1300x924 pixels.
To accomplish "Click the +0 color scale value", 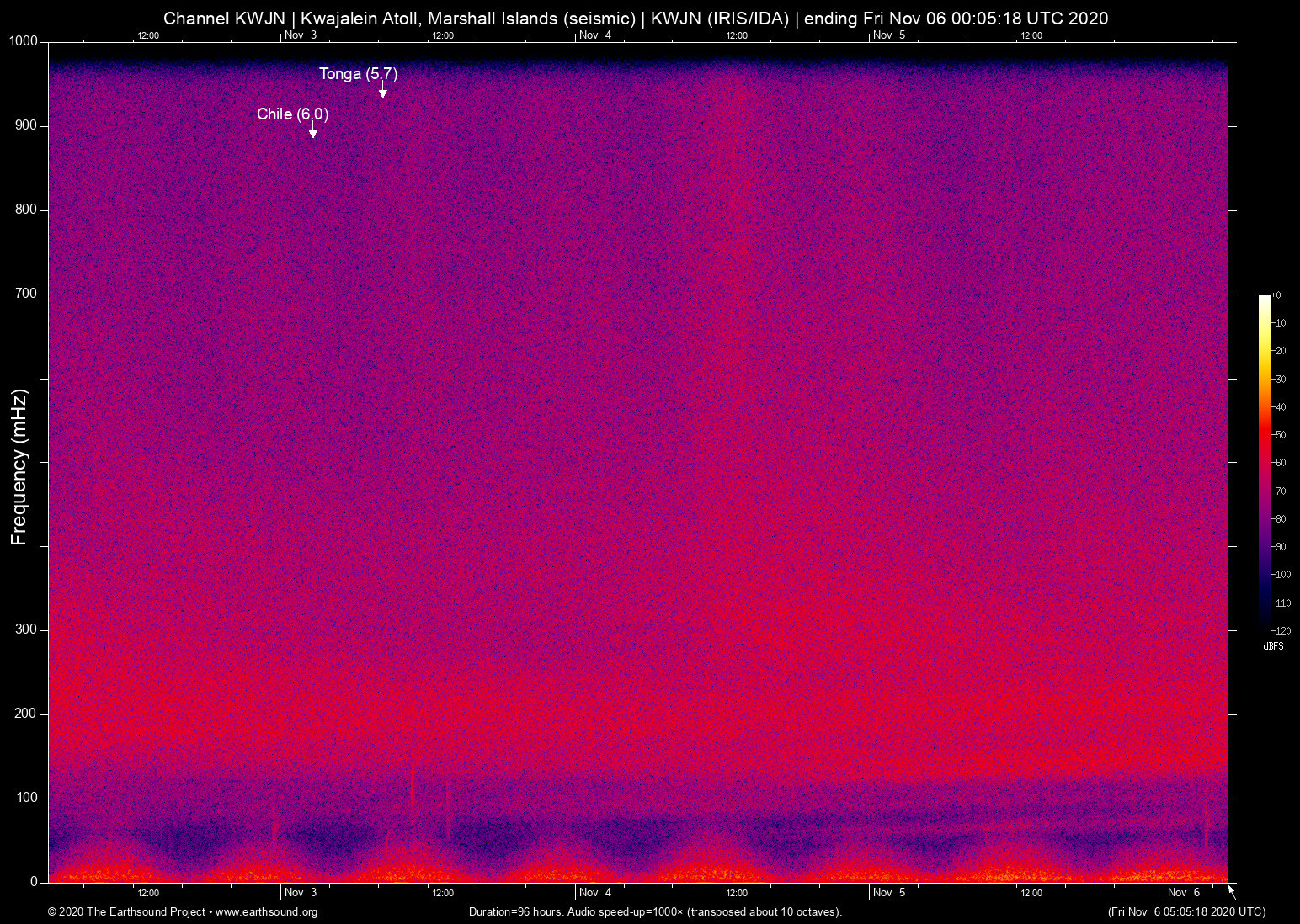I will point(1276,295).
